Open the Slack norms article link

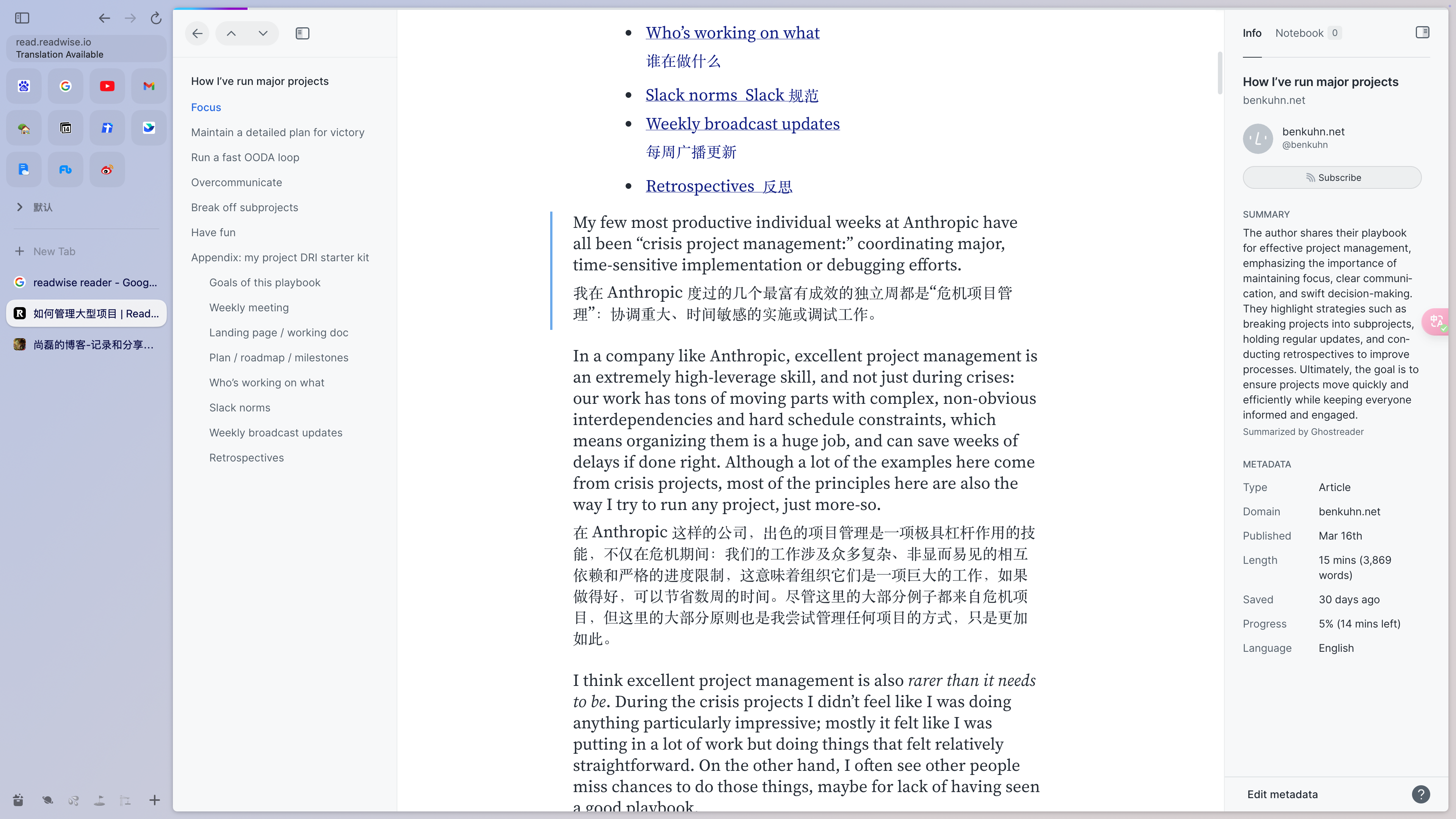click(732, 95)
